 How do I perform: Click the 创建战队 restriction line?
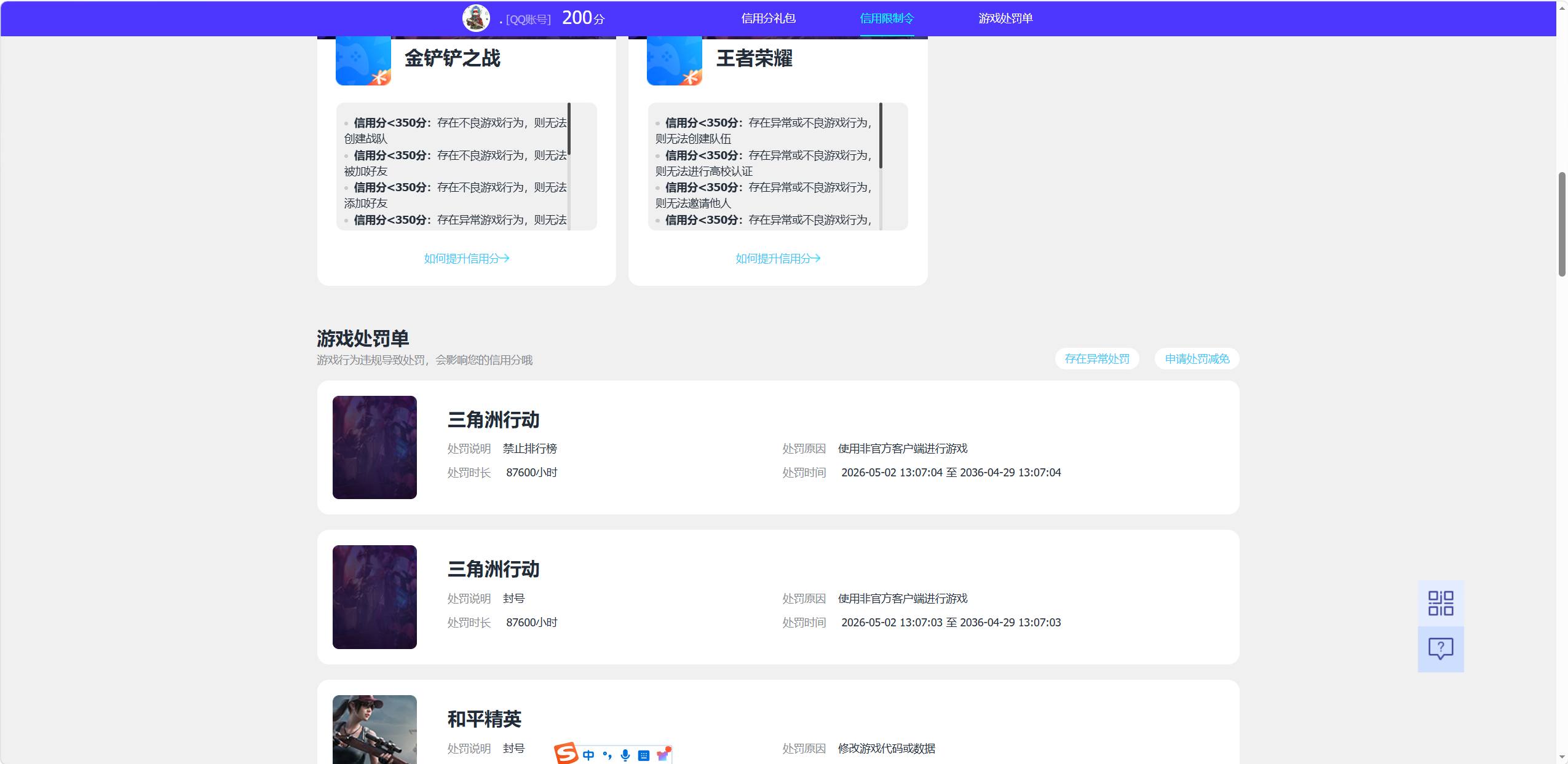365,139
